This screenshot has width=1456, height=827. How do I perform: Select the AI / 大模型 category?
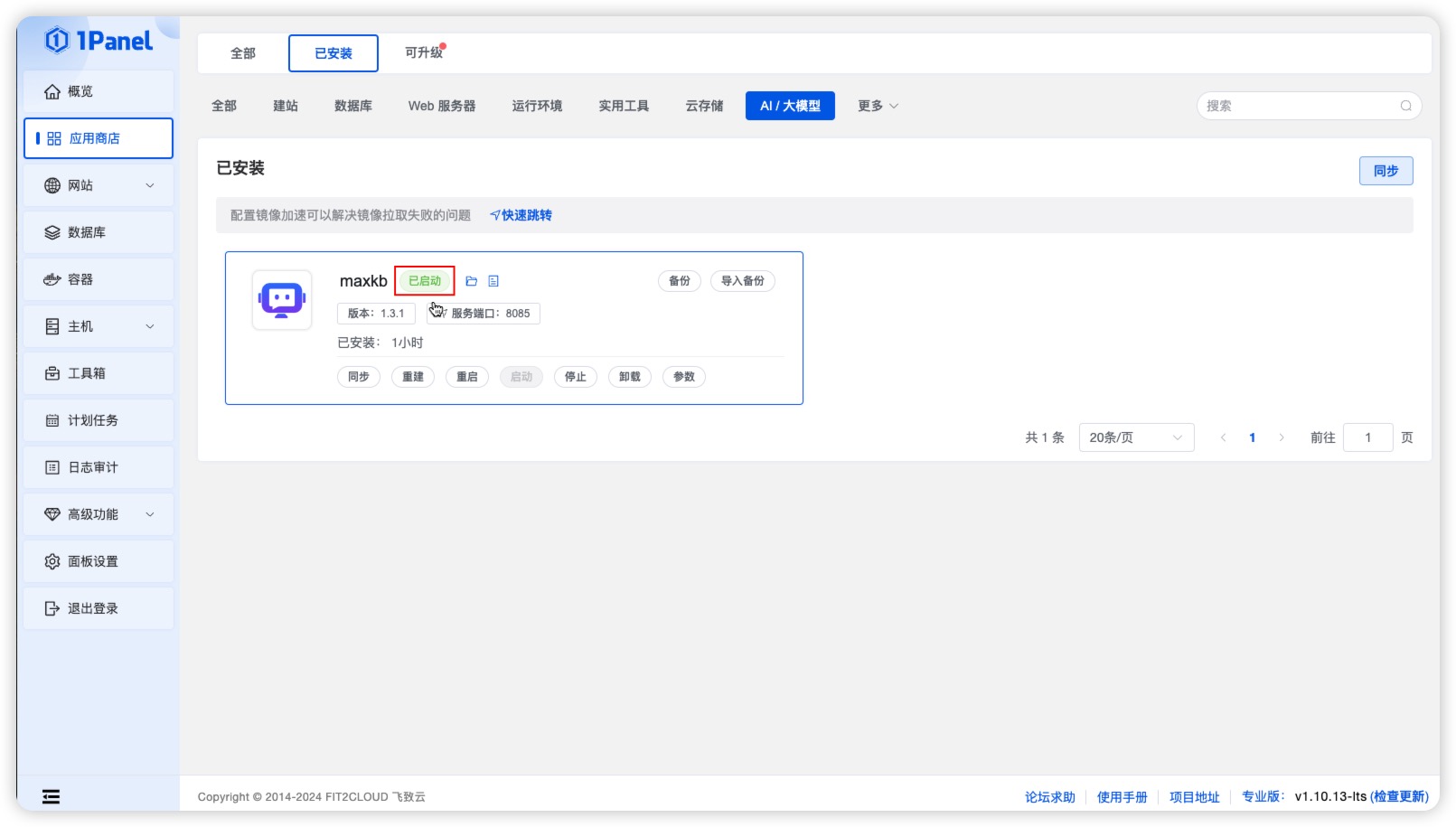(x=789, y=106)
